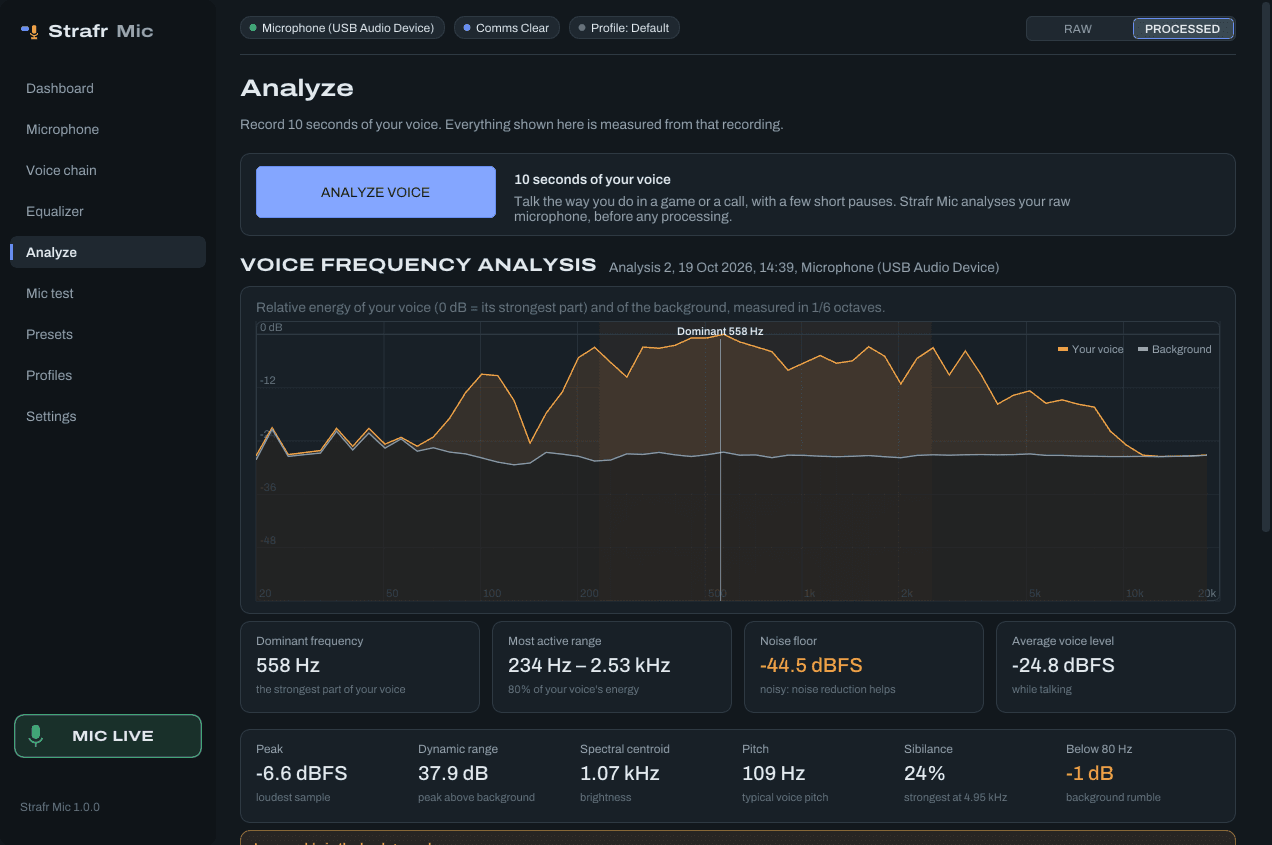Open the Equalizer page
The height and width of the screenshot is (845, 1272).
click(x=108, y=211)
